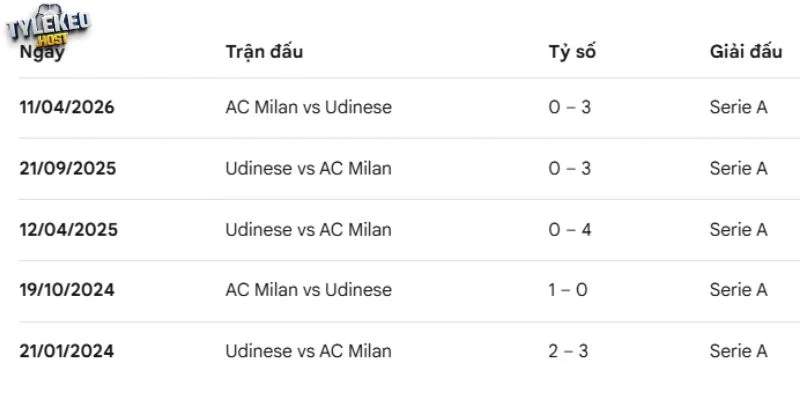Select the date 21/09/2025
This screenshot has width=800, height=400.
pyautogui.click(x=67, y=168)
